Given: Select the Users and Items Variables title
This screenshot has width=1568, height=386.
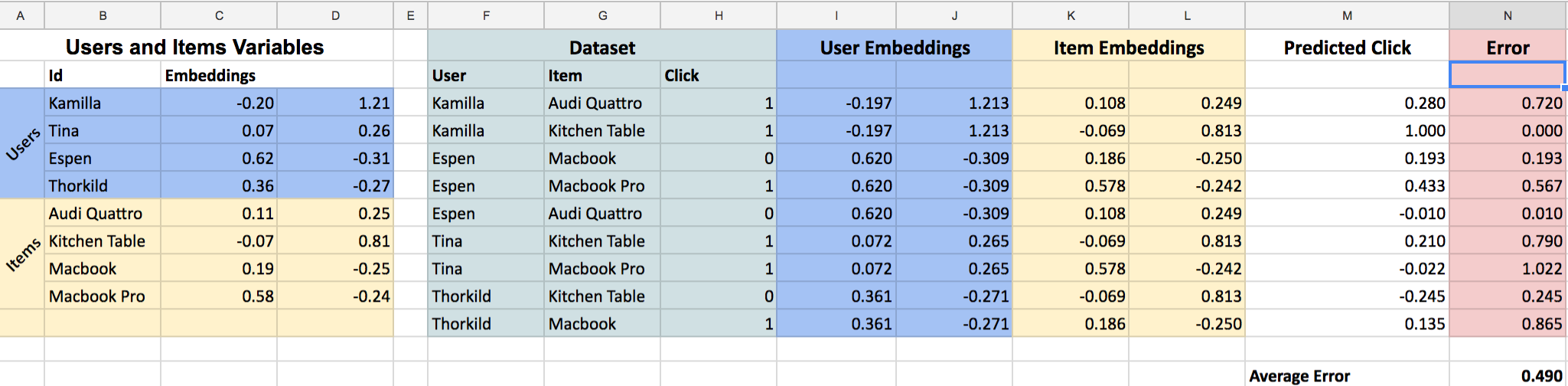Looking at the screenshot, I should [x=196, y=47].
